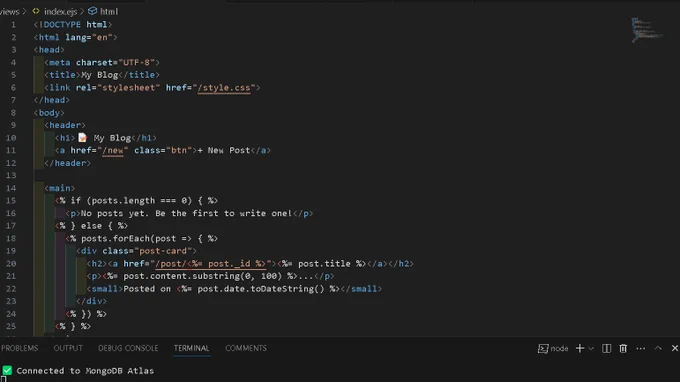
Task: Close the bottom panel
Action: 675,348
